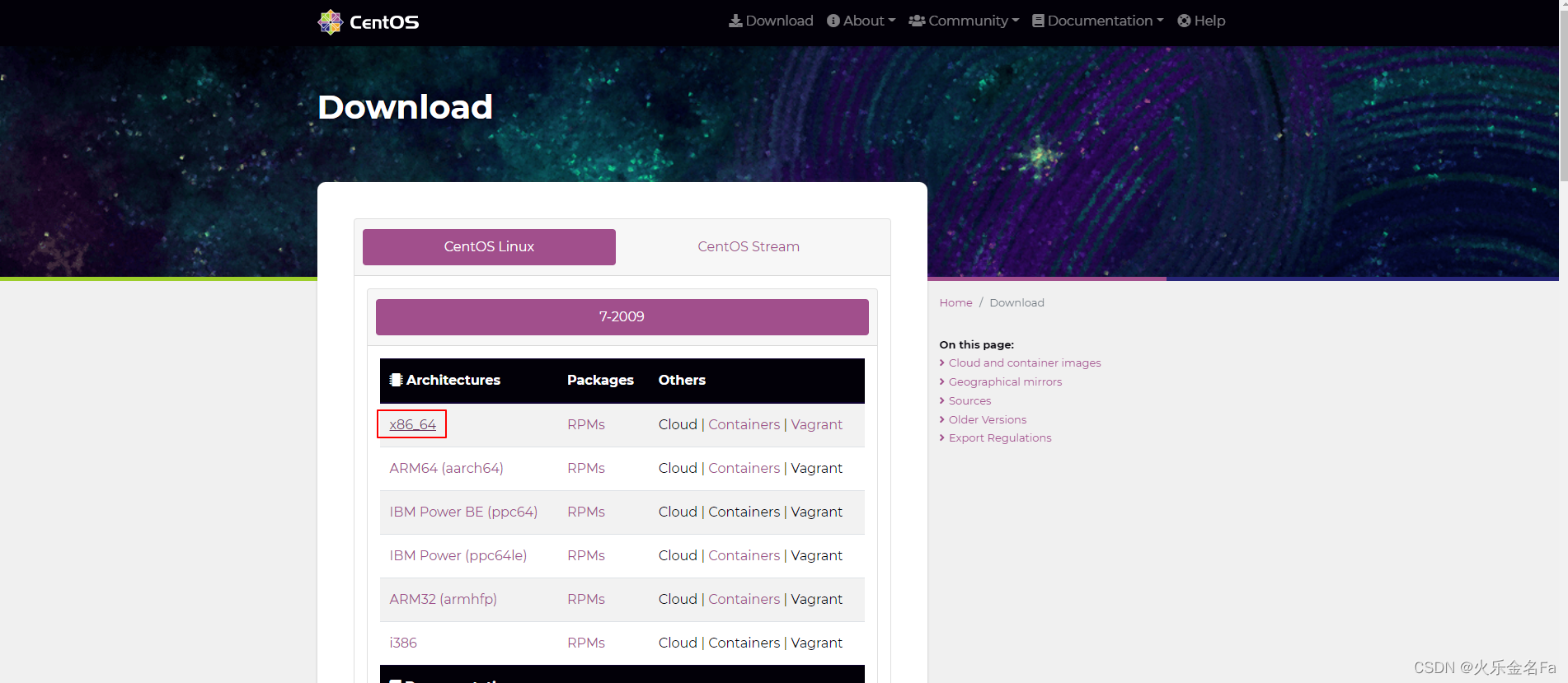Open RPMs link in x86_64 row
The image size is (1568, 683).
tap(586, 424)
